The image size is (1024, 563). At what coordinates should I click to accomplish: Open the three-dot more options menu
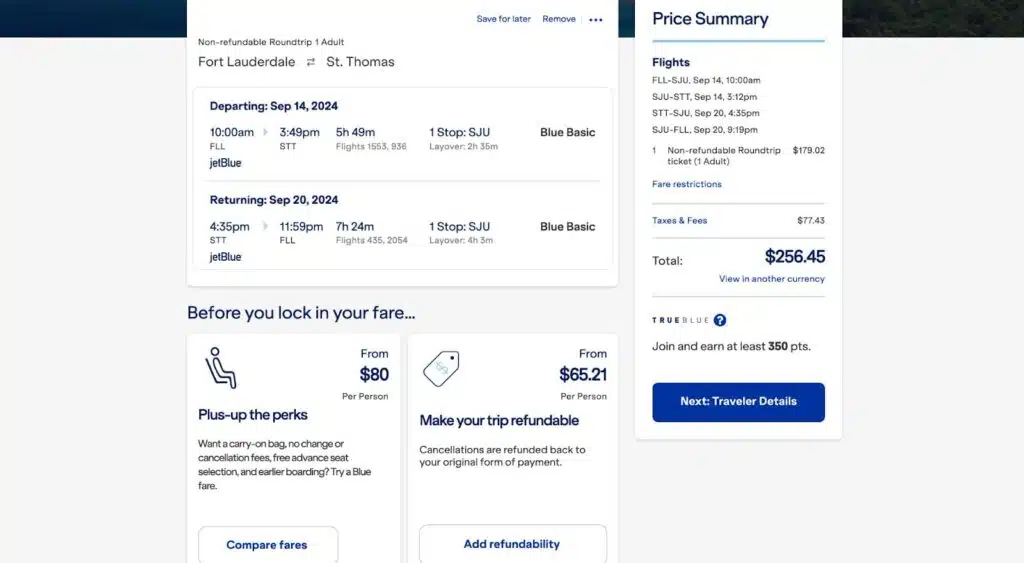(x=596, y=20)
